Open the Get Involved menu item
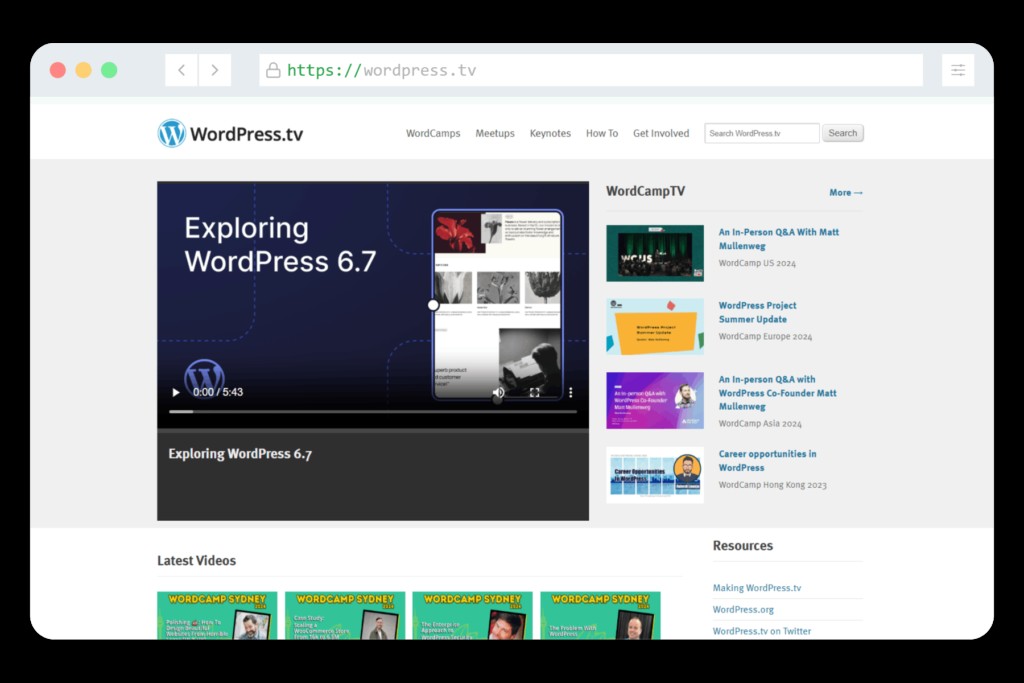The height and width of the screenshot is (683, 1024). (661, 133)
